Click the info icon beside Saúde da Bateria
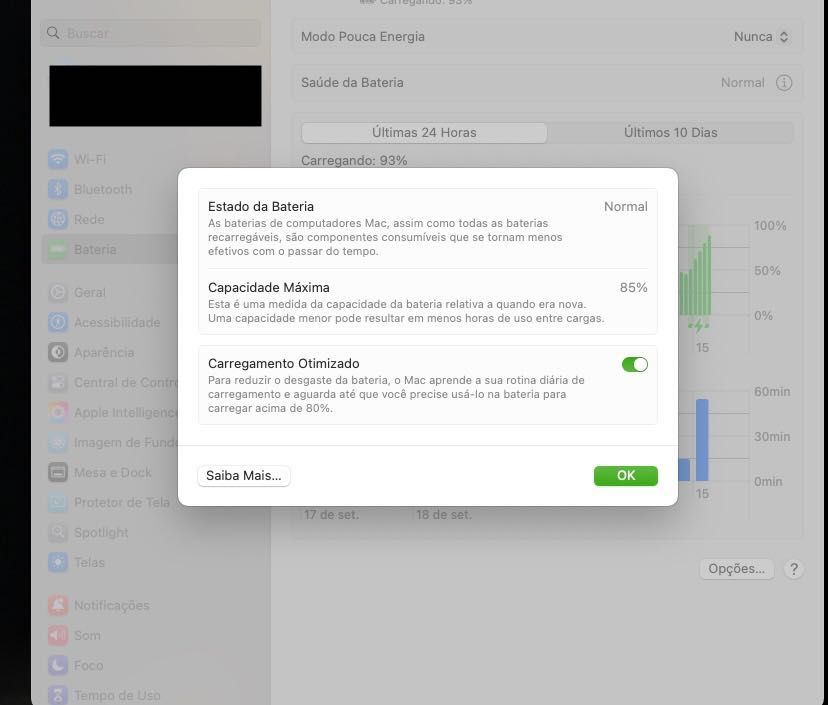Screen dimensions: 828x705 pyautogui.click(x=784, y=83)
